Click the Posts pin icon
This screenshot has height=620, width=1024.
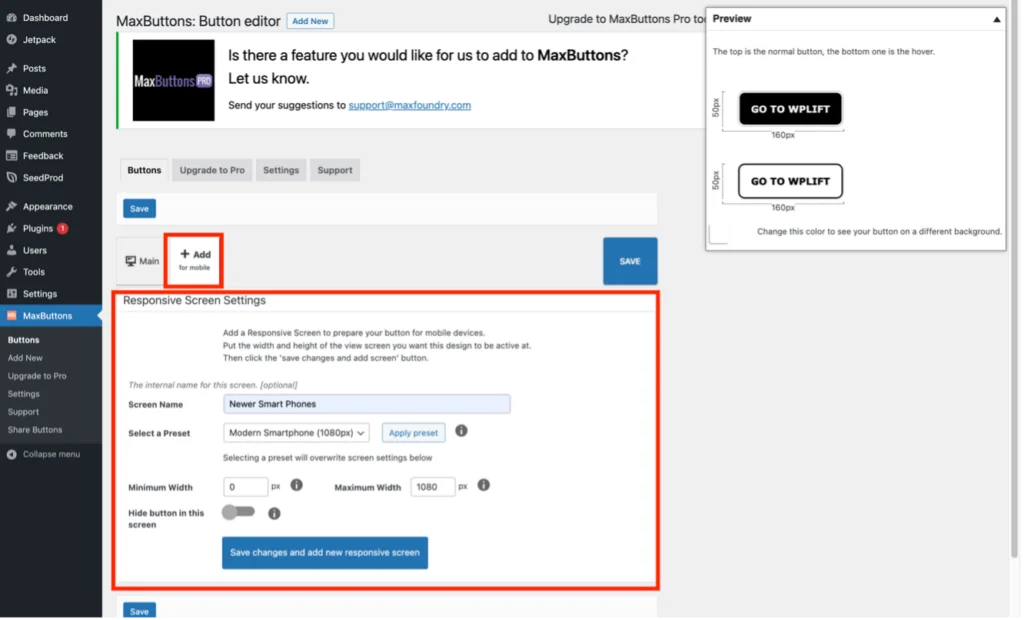12,69
